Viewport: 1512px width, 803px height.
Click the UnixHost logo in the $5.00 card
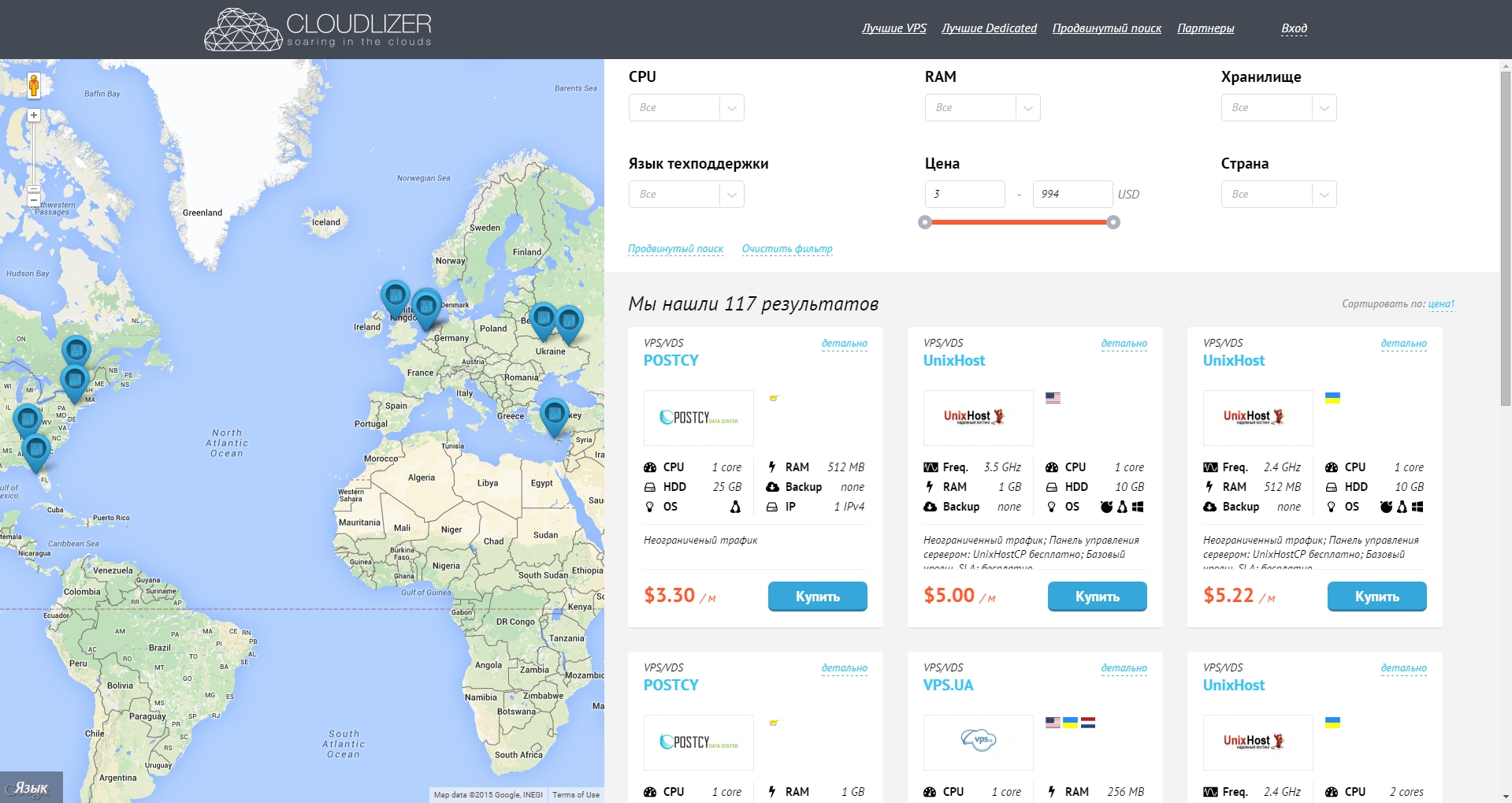pyautogui.click(x=978, y=418)
